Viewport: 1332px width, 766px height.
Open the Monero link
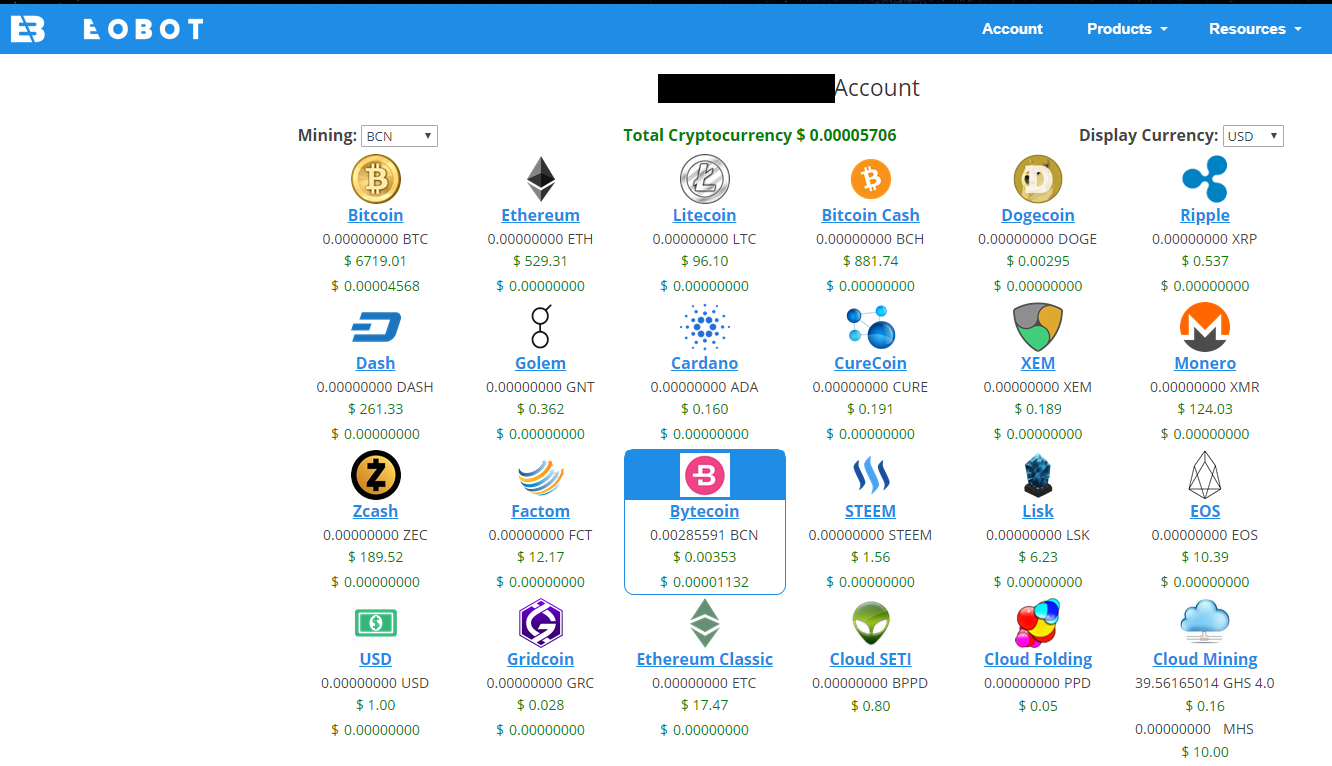pos(1205,363)
